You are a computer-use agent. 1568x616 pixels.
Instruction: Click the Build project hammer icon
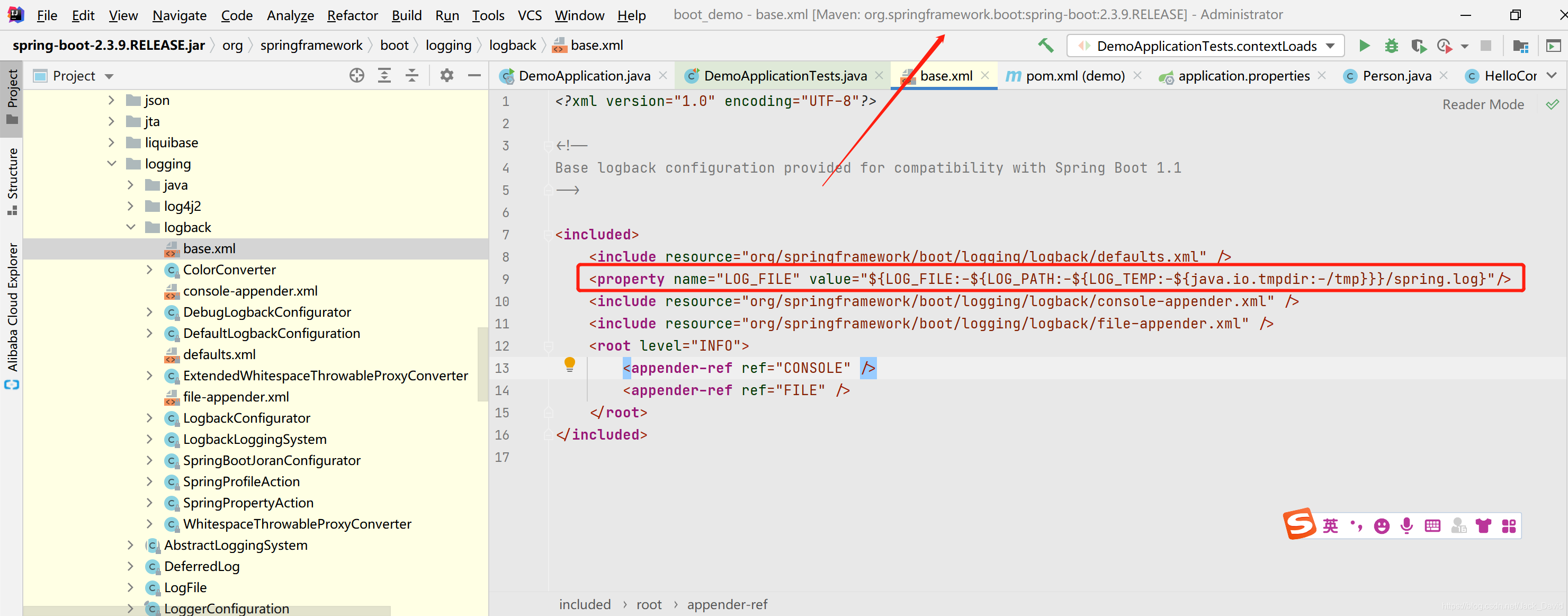[1046, 46]
